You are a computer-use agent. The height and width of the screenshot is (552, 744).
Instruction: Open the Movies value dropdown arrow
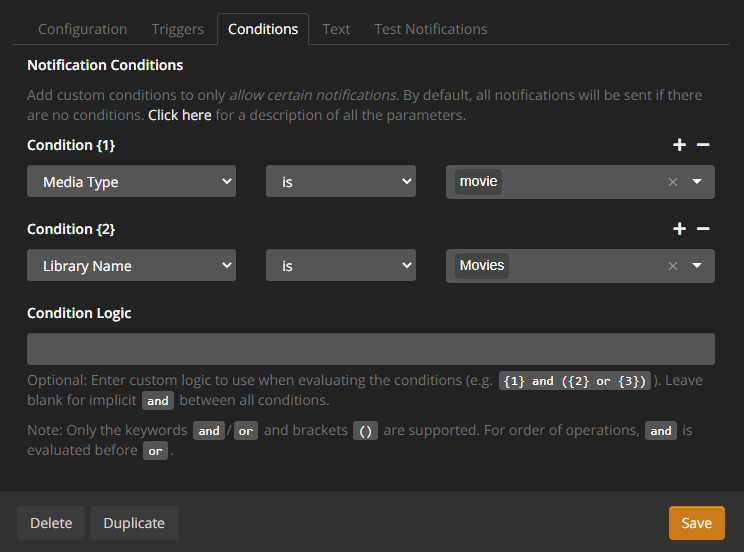697,265
